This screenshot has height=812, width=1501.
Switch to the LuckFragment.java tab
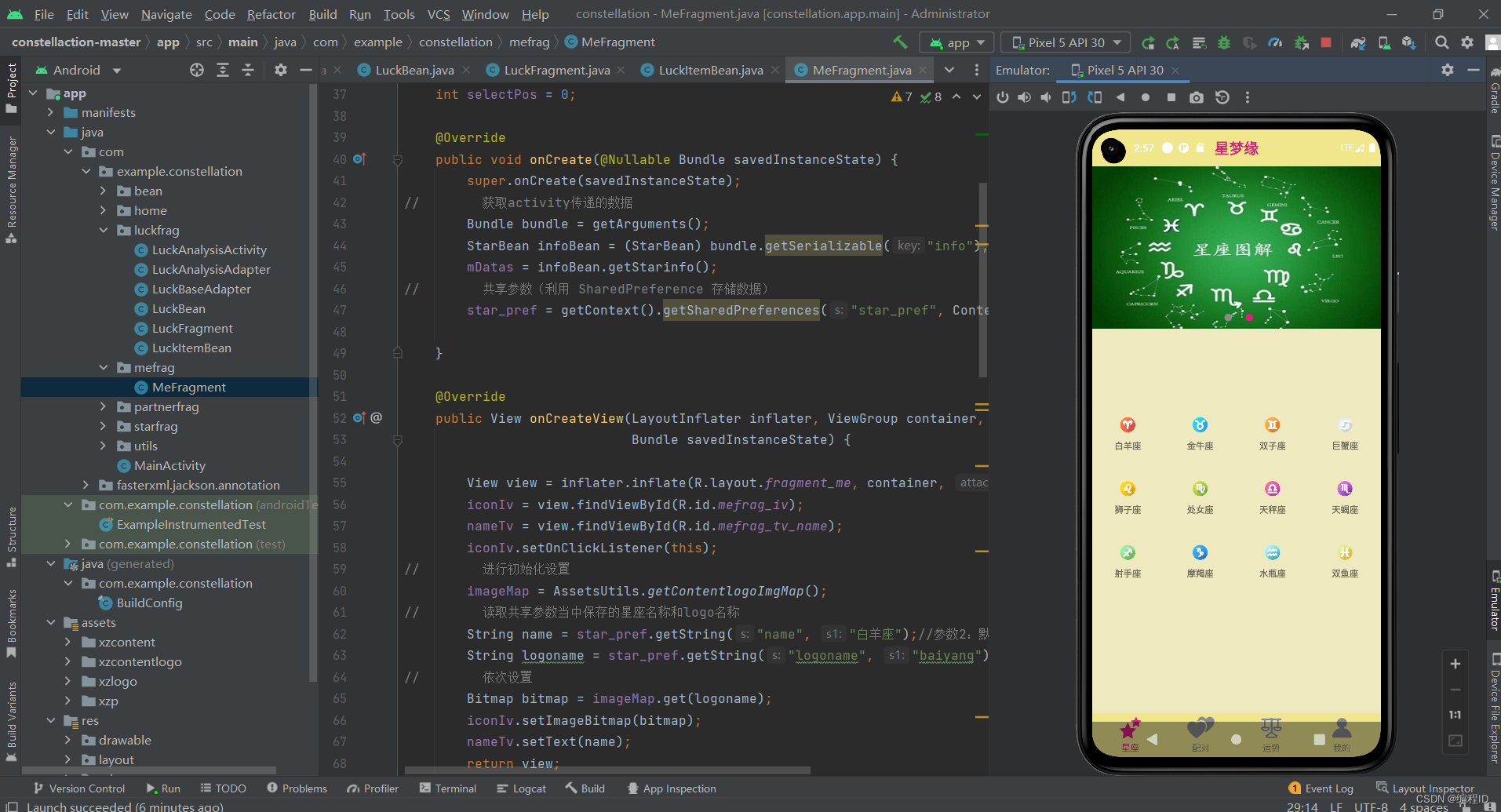[556, 70]
